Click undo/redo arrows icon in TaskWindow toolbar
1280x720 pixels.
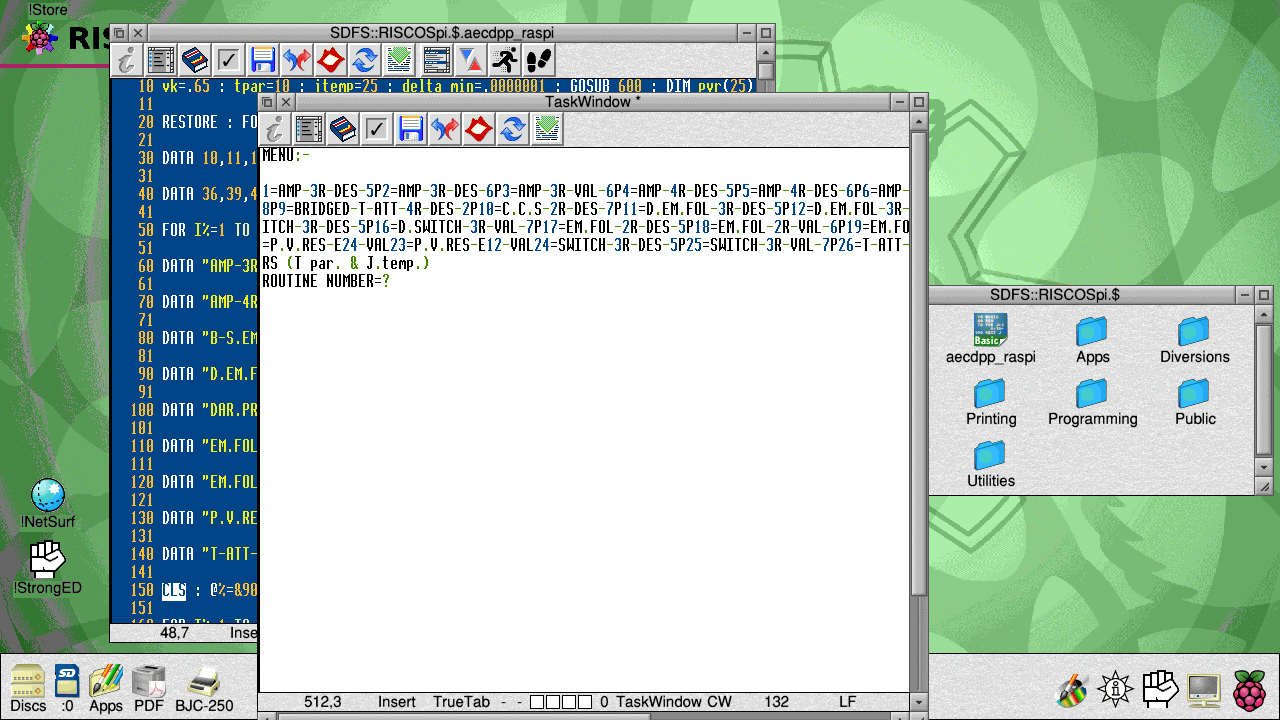[x=445, y=129]
